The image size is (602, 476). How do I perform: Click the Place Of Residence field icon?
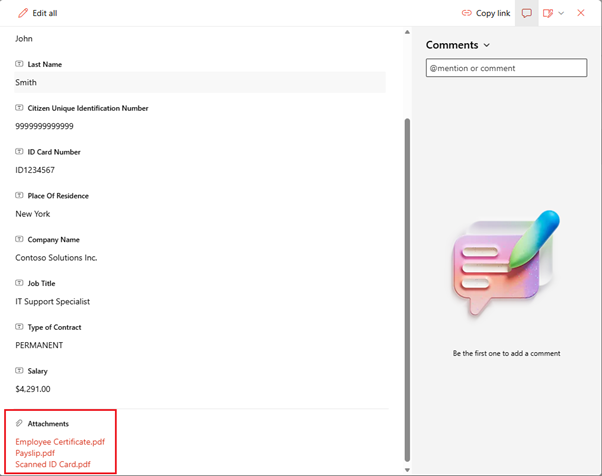point(19,195)
